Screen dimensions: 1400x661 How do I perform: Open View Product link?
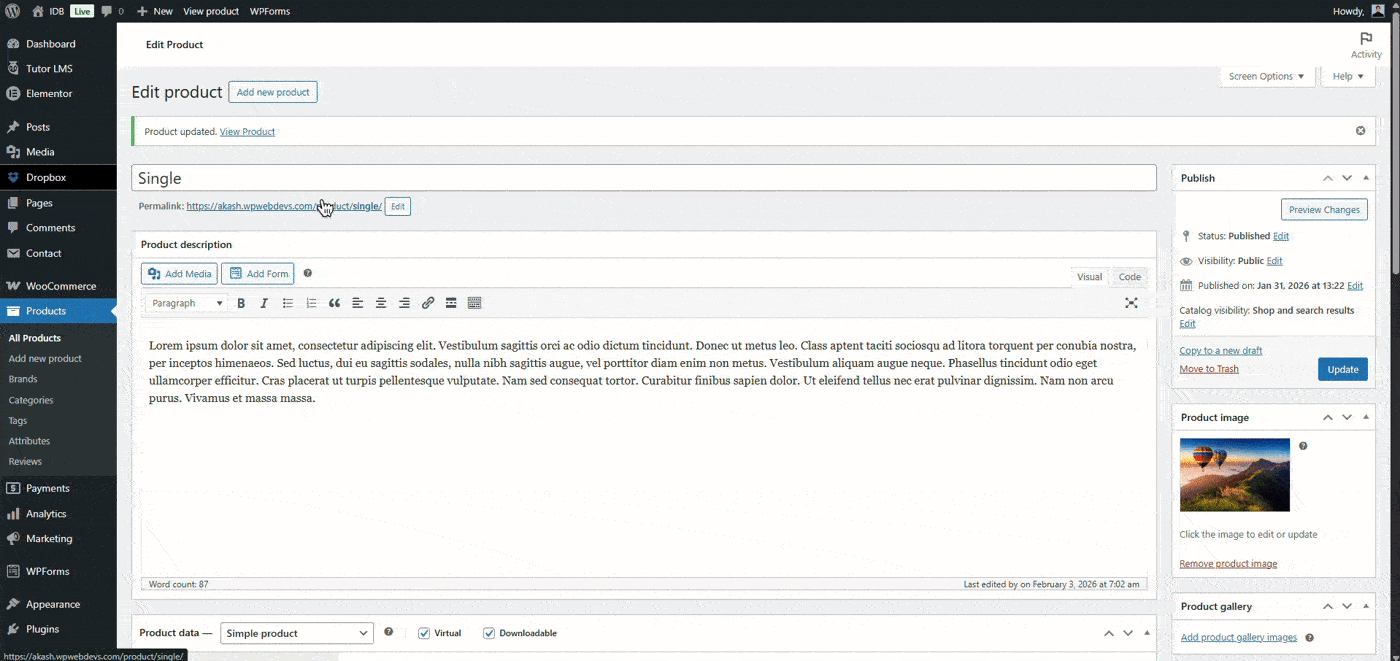[x=247, y=131]
